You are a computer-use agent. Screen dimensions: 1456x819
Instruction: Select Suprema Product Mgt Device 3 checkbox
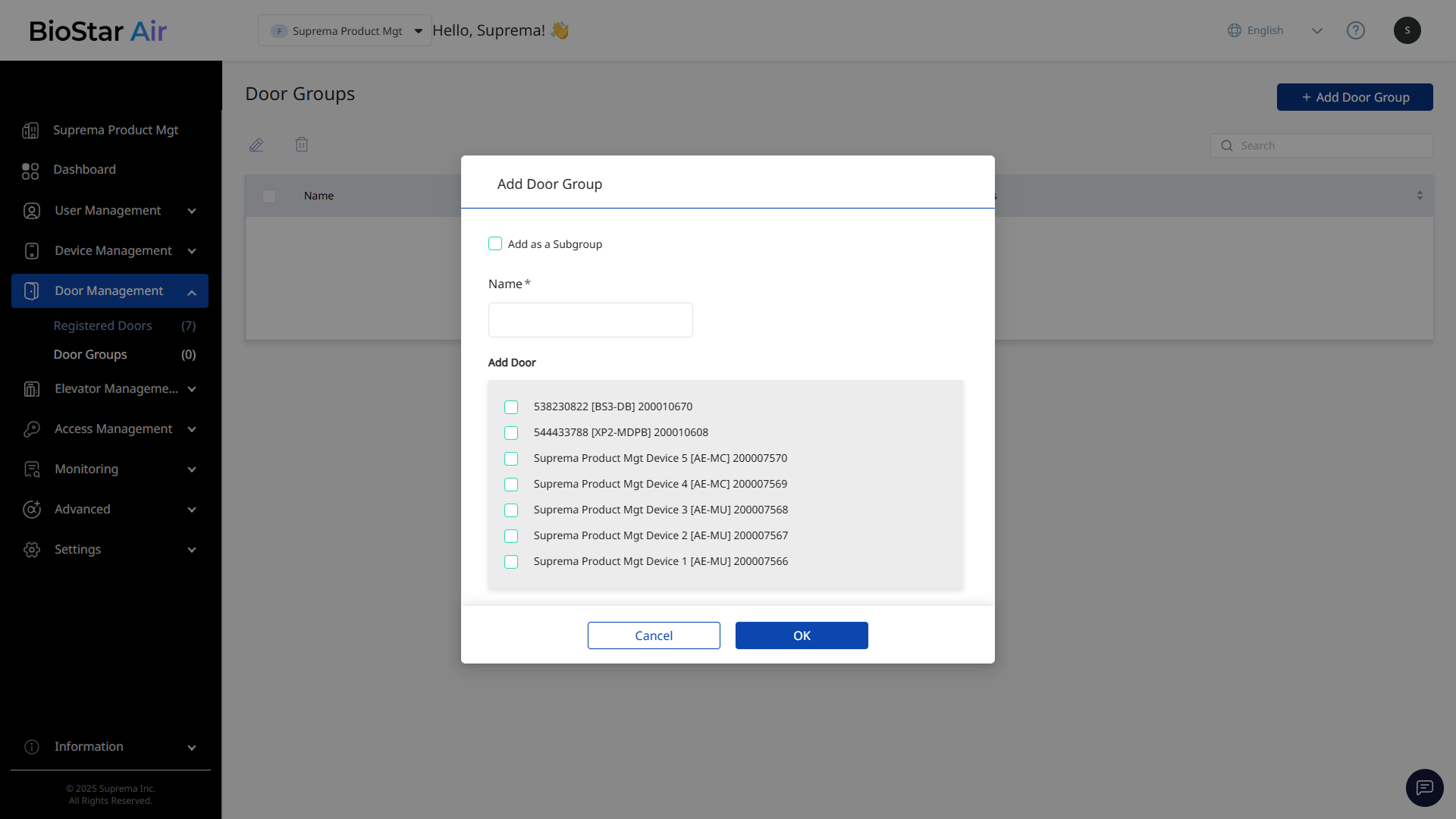[x=511, y=510]
